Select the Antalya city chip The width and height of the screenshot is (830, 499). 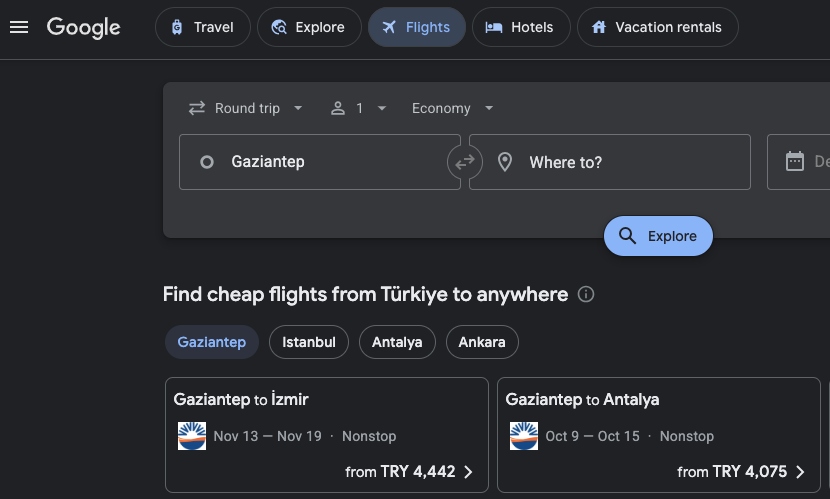pos(397,342)
